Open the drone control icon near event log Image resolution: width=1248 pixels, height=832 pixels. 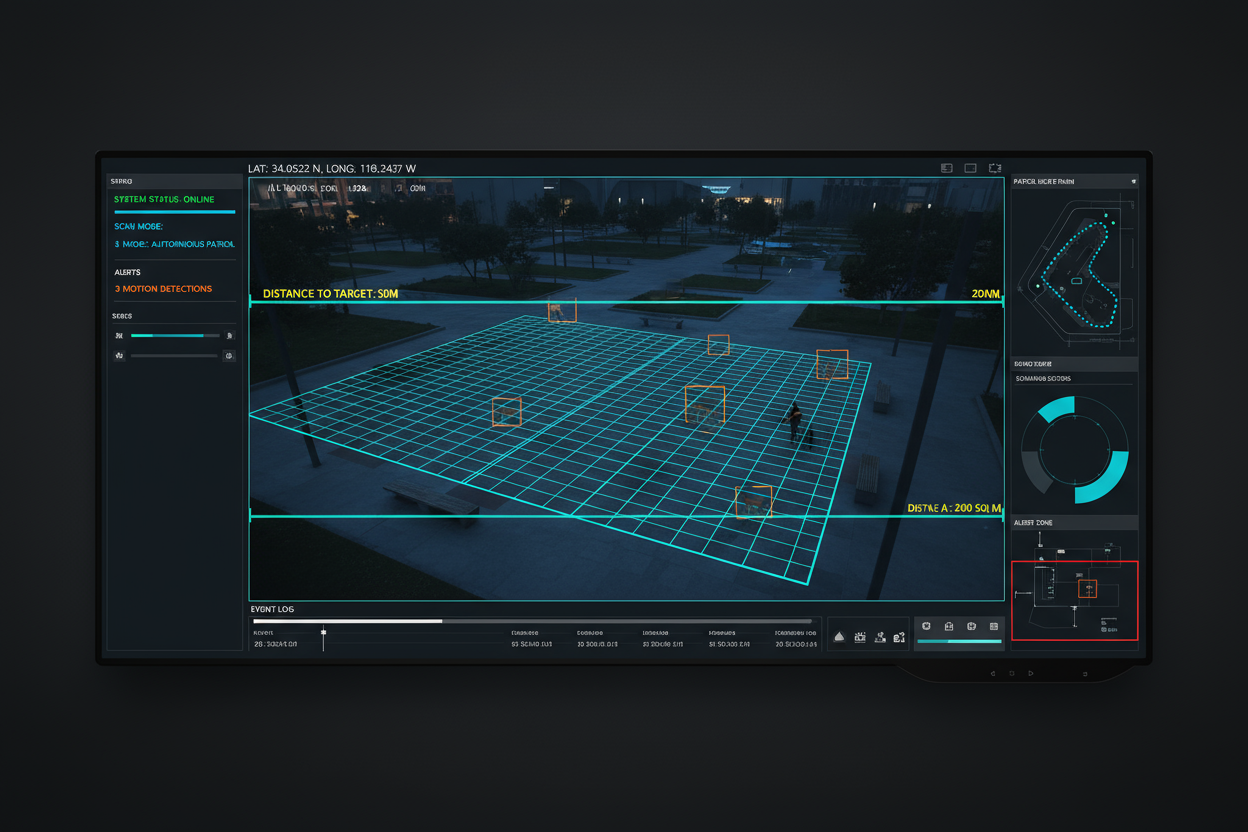coord(882,637)
